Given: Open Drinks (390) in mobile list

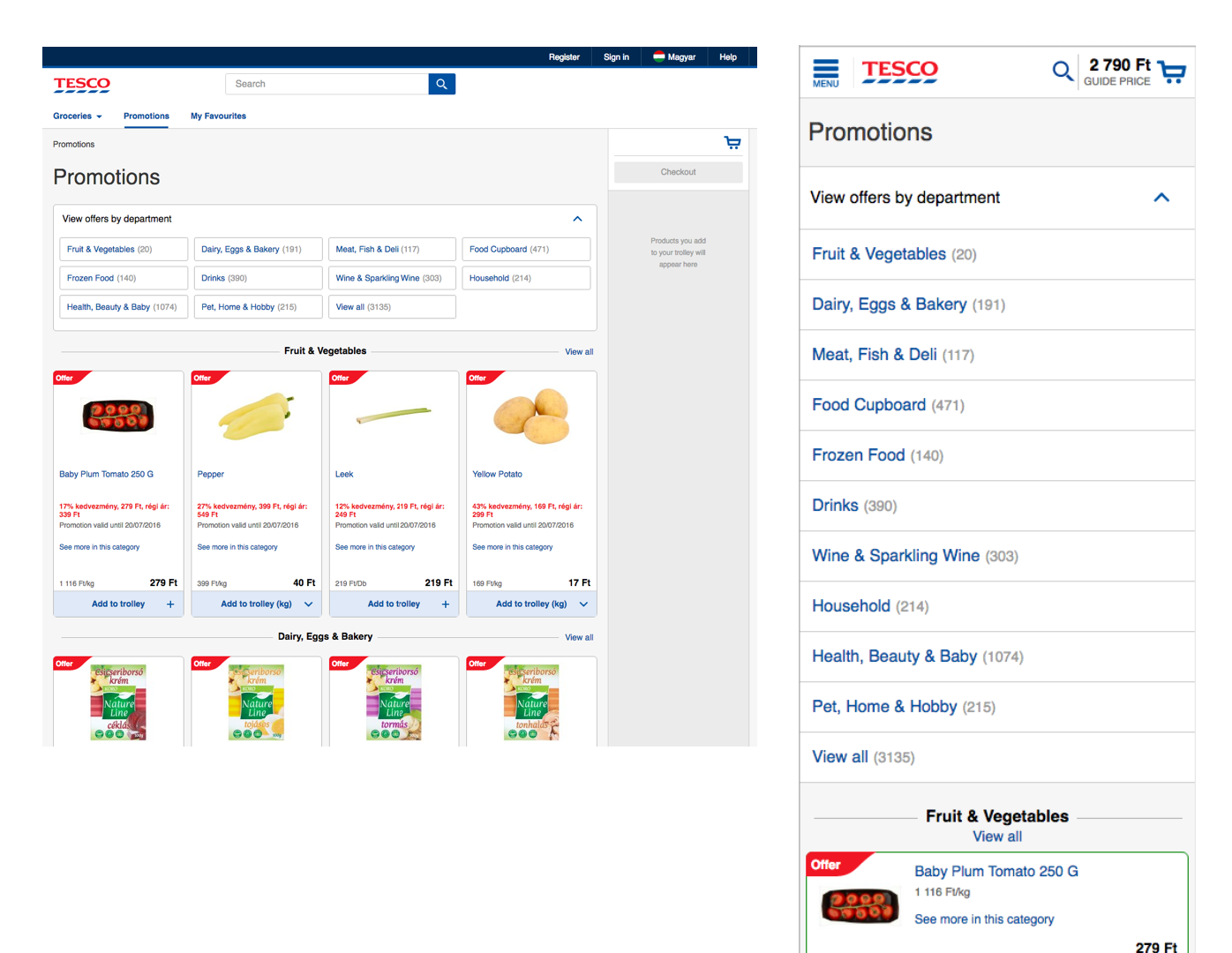Looking at the screenshot, I should click(997, 507).
